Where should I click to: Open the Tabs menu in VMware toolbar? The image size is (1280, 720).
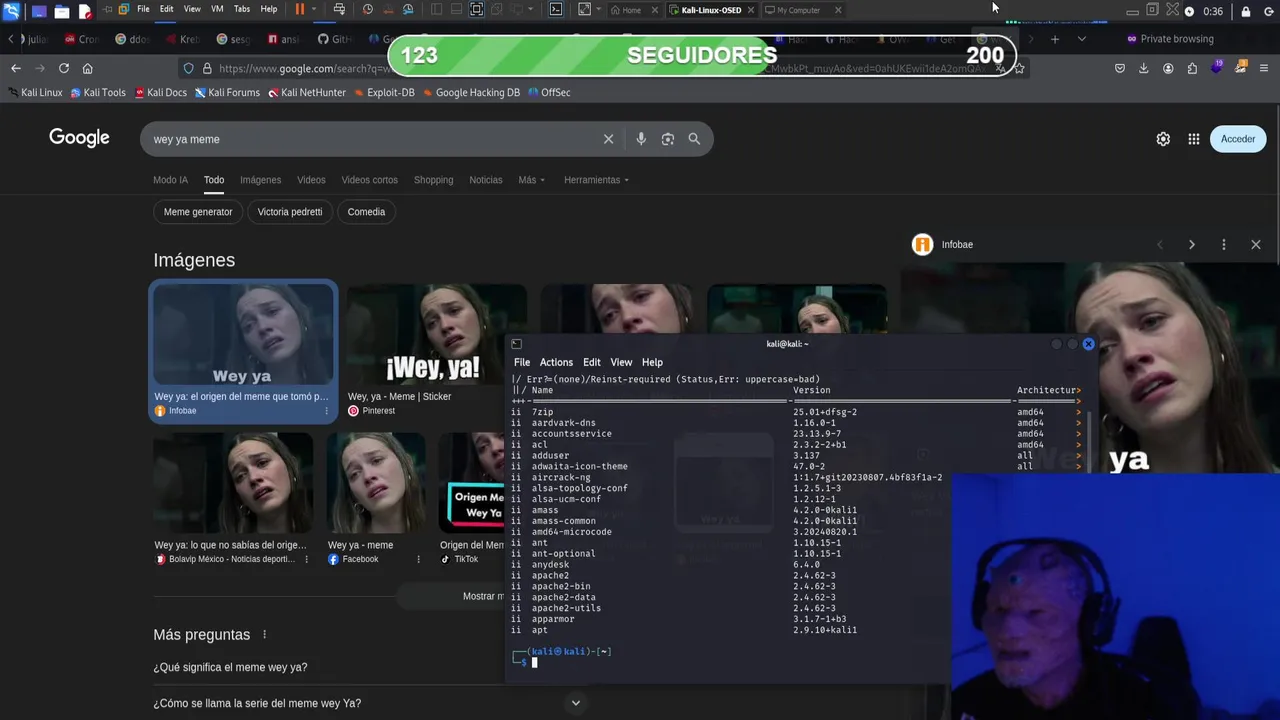pos(242,9)
